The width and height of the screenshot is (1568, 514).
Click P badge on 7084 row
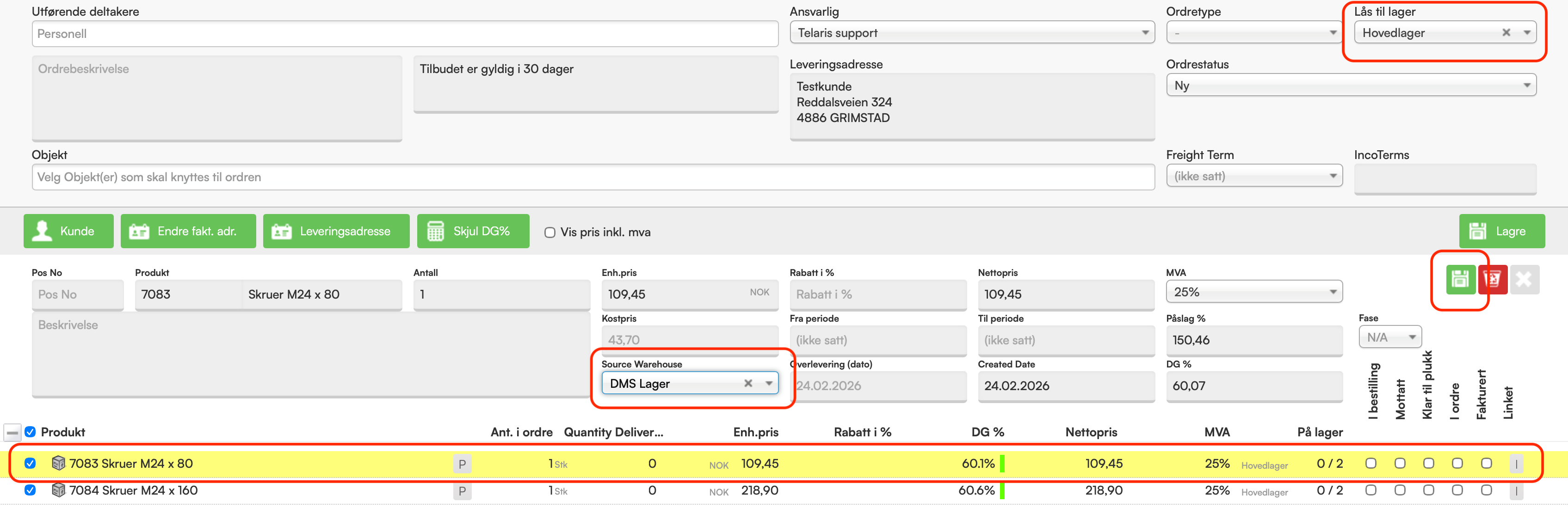click(462, 491)
